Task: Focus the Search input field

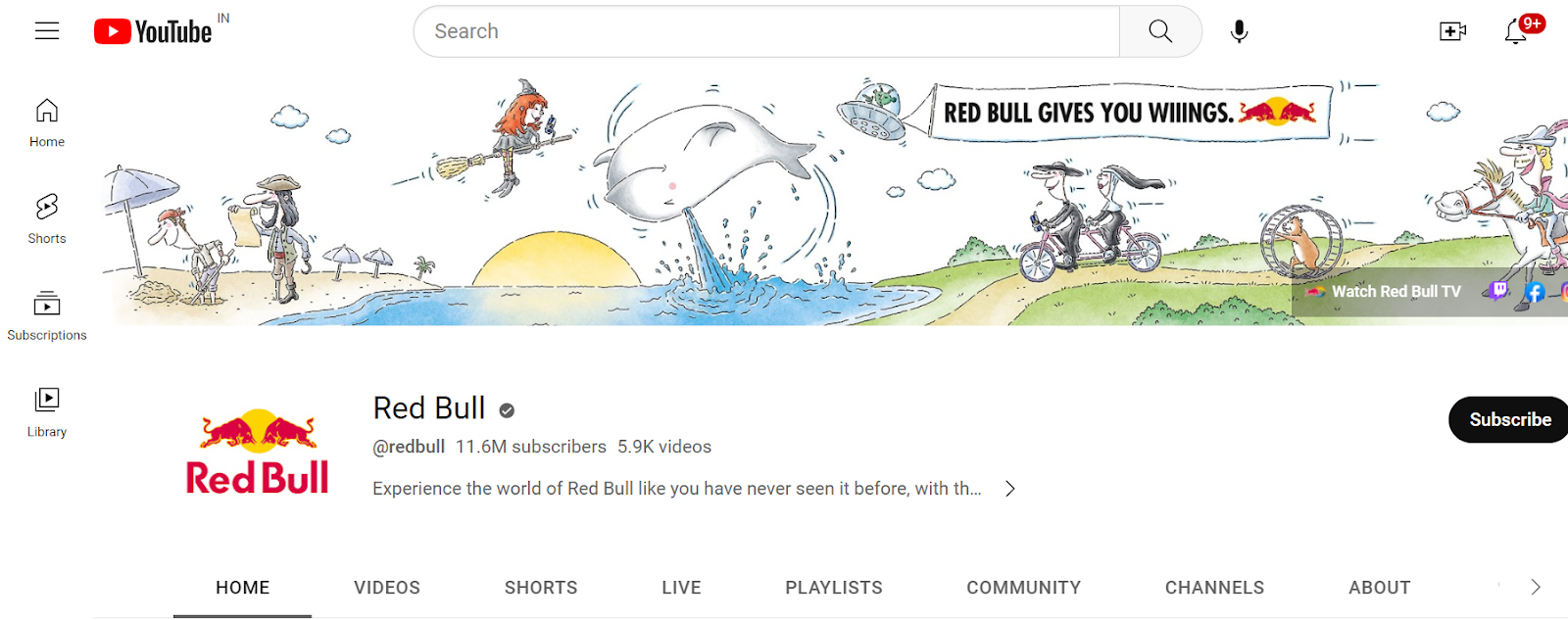Action: [x=766, y=31]
